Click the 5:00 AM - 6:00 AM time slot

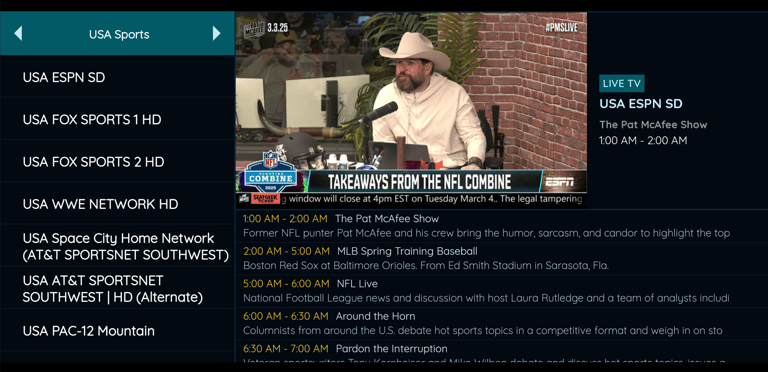pyautogui.click(x=287, y=283)
